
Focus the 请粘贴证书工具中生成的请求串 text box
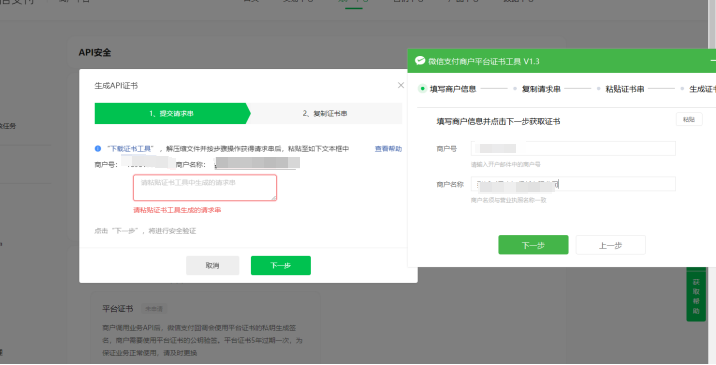tap(205, 187)
